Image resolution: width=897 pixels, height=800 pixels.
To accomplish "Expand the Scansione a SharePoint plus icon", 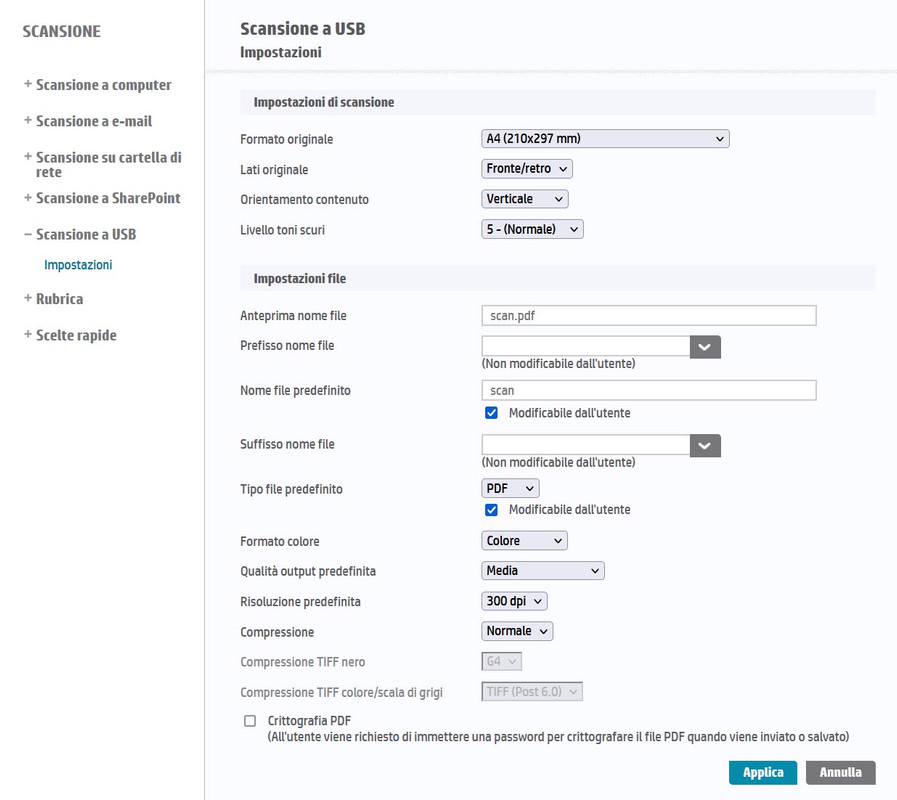I will (27, 197).
